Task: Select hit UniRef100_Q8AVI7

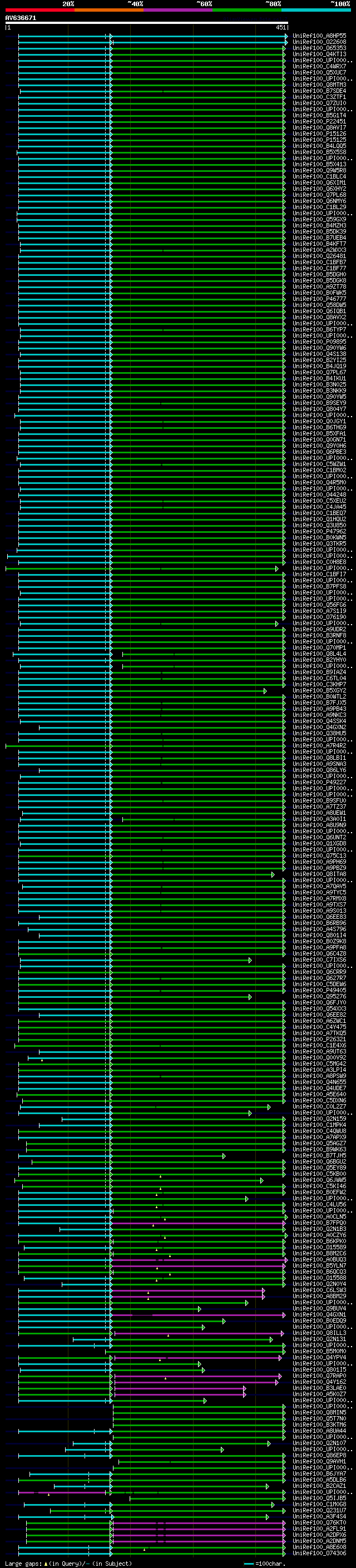Action: (319, 127)
